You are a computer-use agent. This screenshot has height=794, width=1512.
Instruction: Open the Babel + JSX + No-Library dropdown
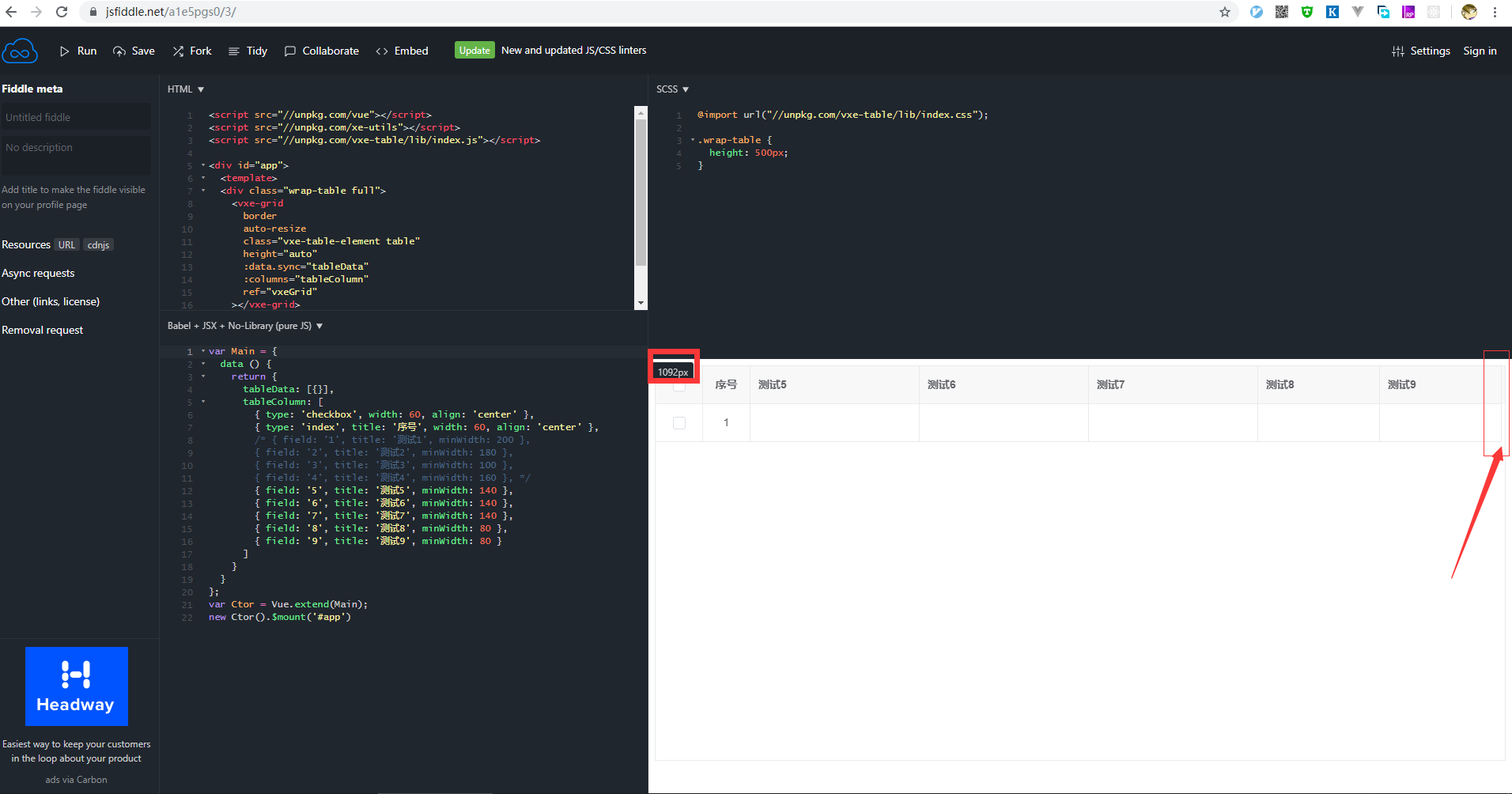tap(244, 325)
